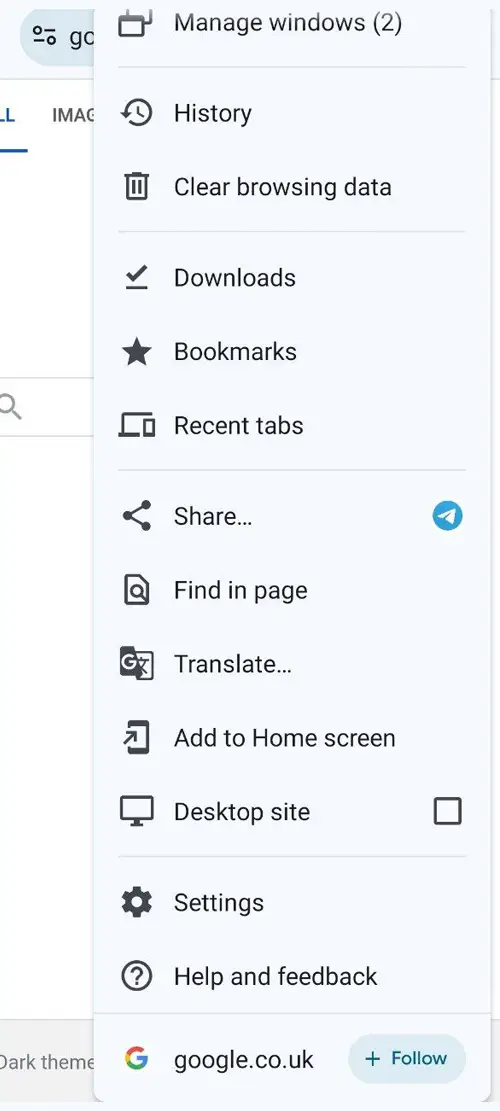This screenshot has width=500, height=1111.
Task: Click the Help and feedback question mark icon
Action: (x=136, y=976)
